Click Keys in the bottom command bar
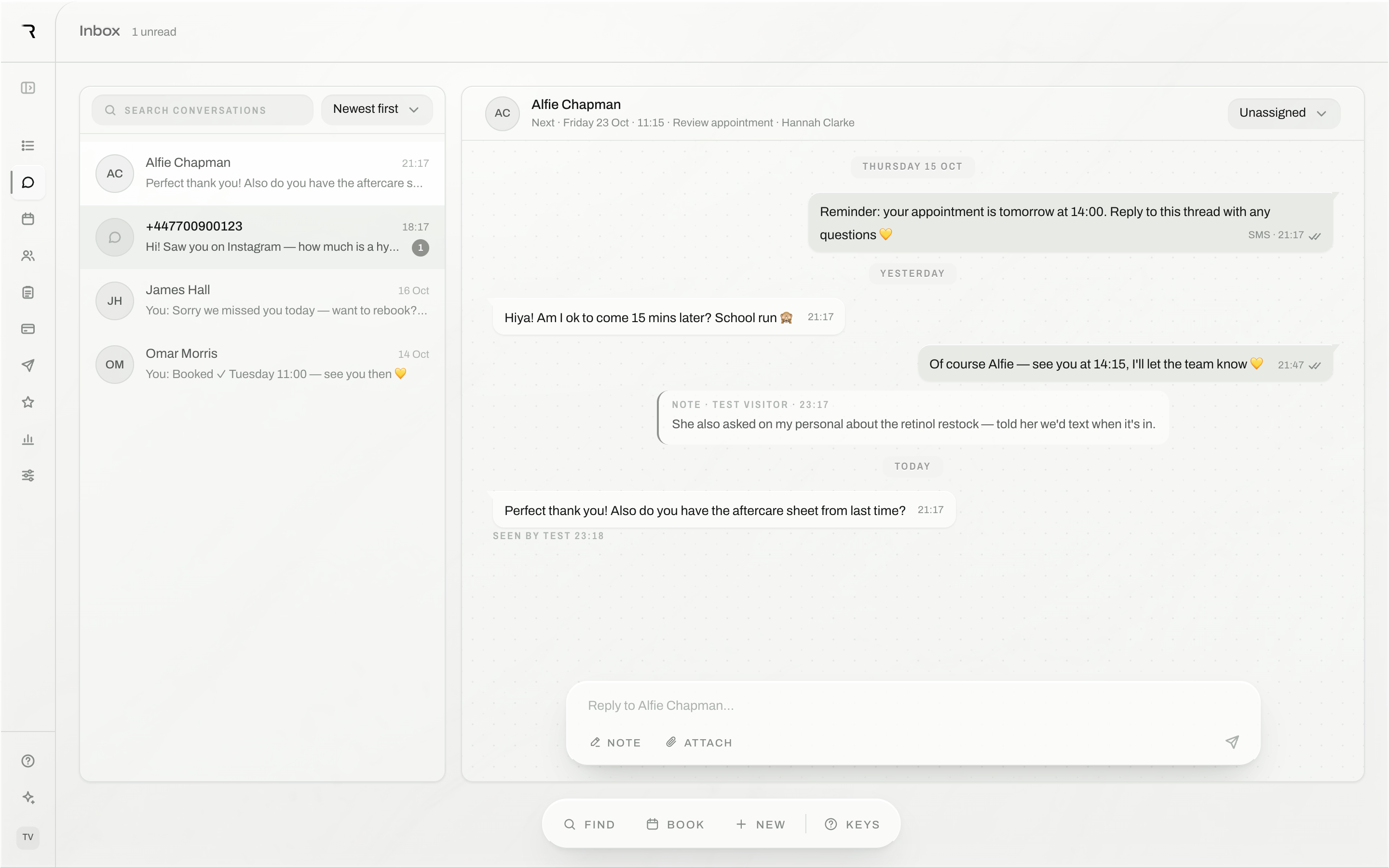The image size is (1389, 868). point(852,825)
